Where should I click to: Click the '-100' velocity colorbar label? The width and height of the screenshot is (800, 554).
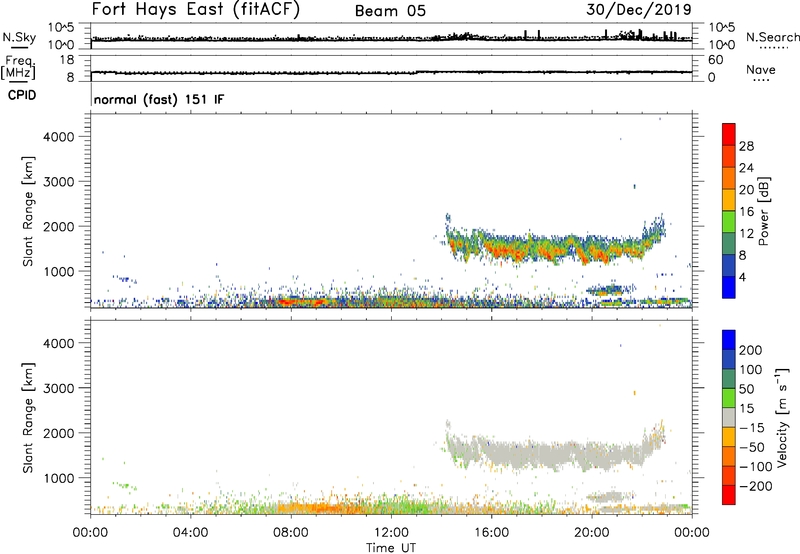coord(756,467)
